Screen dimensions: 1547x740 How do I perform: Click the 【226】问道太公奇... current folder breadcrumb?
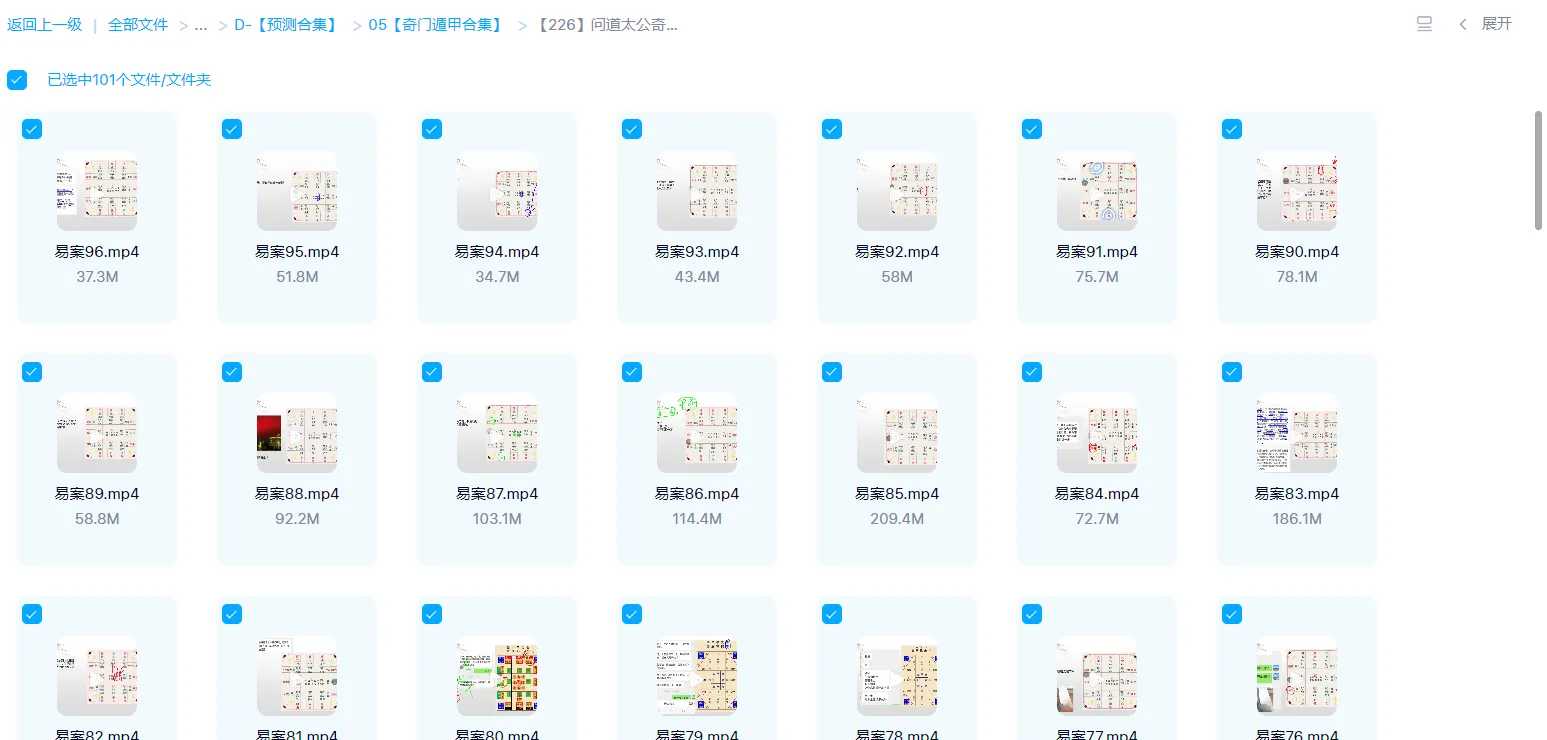click(x=608, y=25)
